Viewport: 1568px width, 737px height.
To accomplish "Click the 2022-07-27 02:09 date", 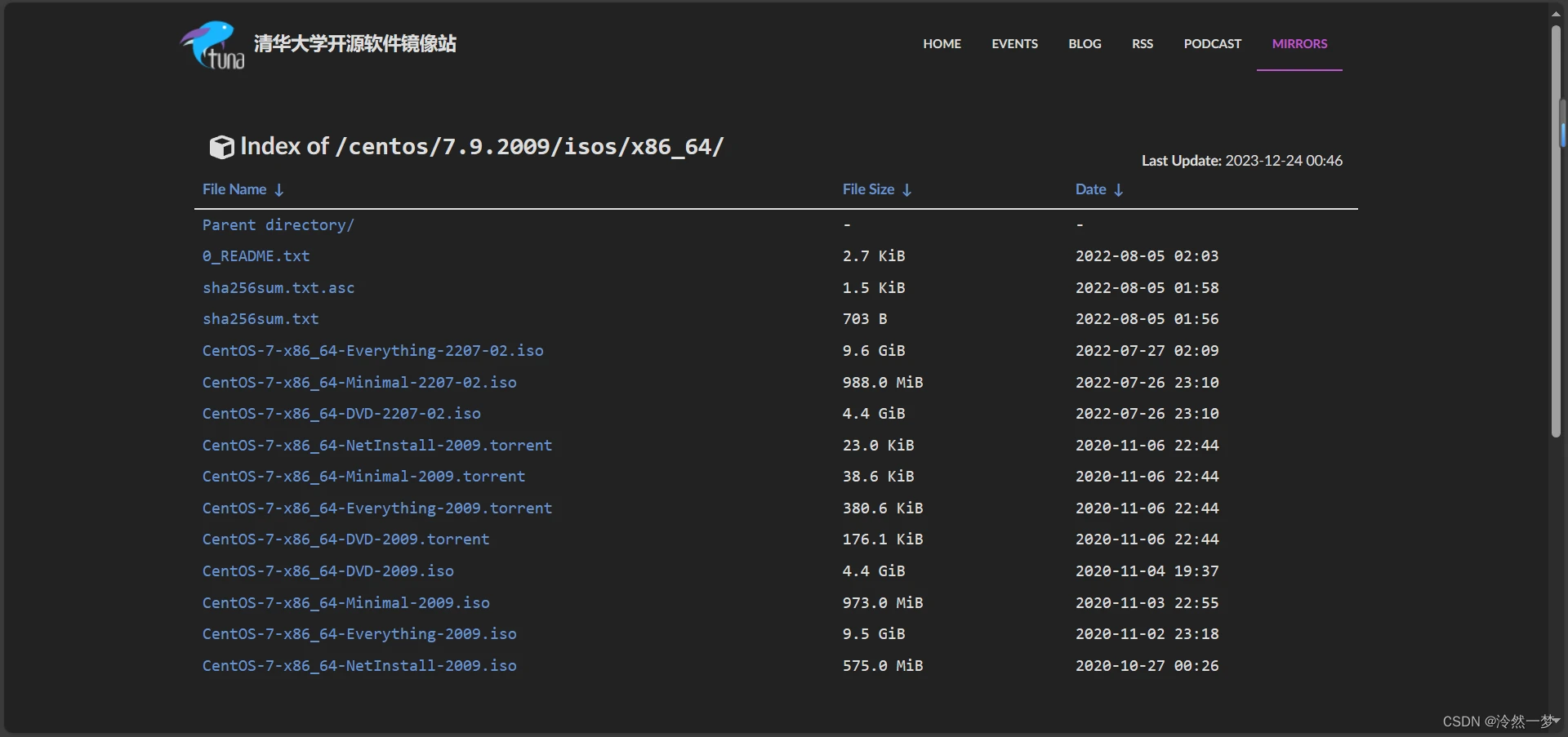I will 1147,351.
